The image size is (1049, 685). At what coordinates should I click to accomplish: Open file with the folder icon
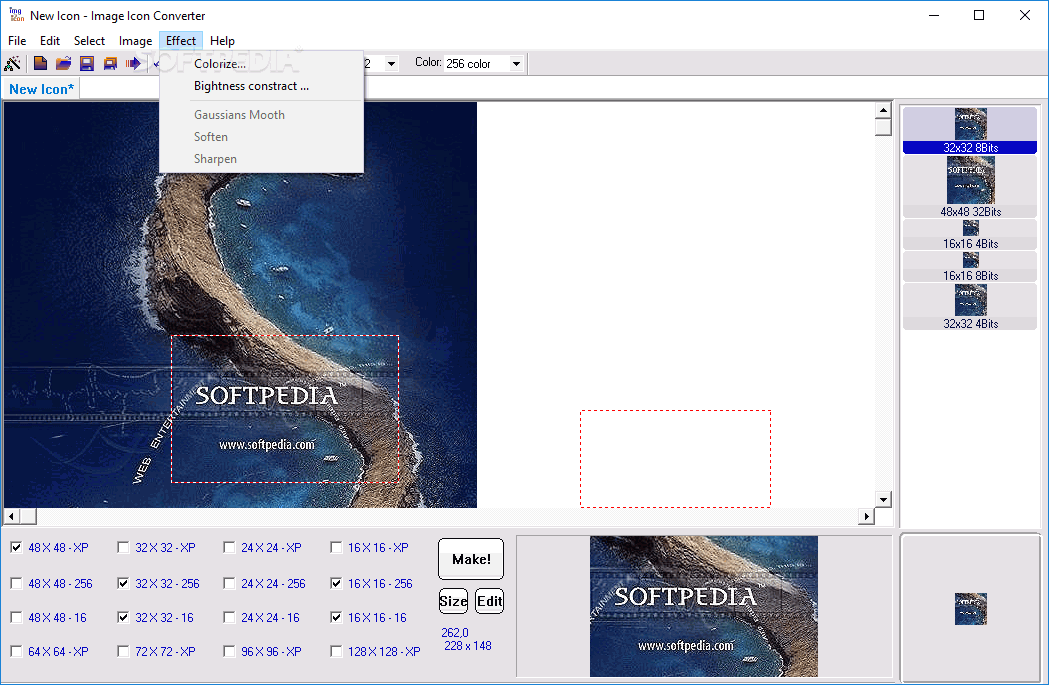pyautogui.click(x=64, y=64)
